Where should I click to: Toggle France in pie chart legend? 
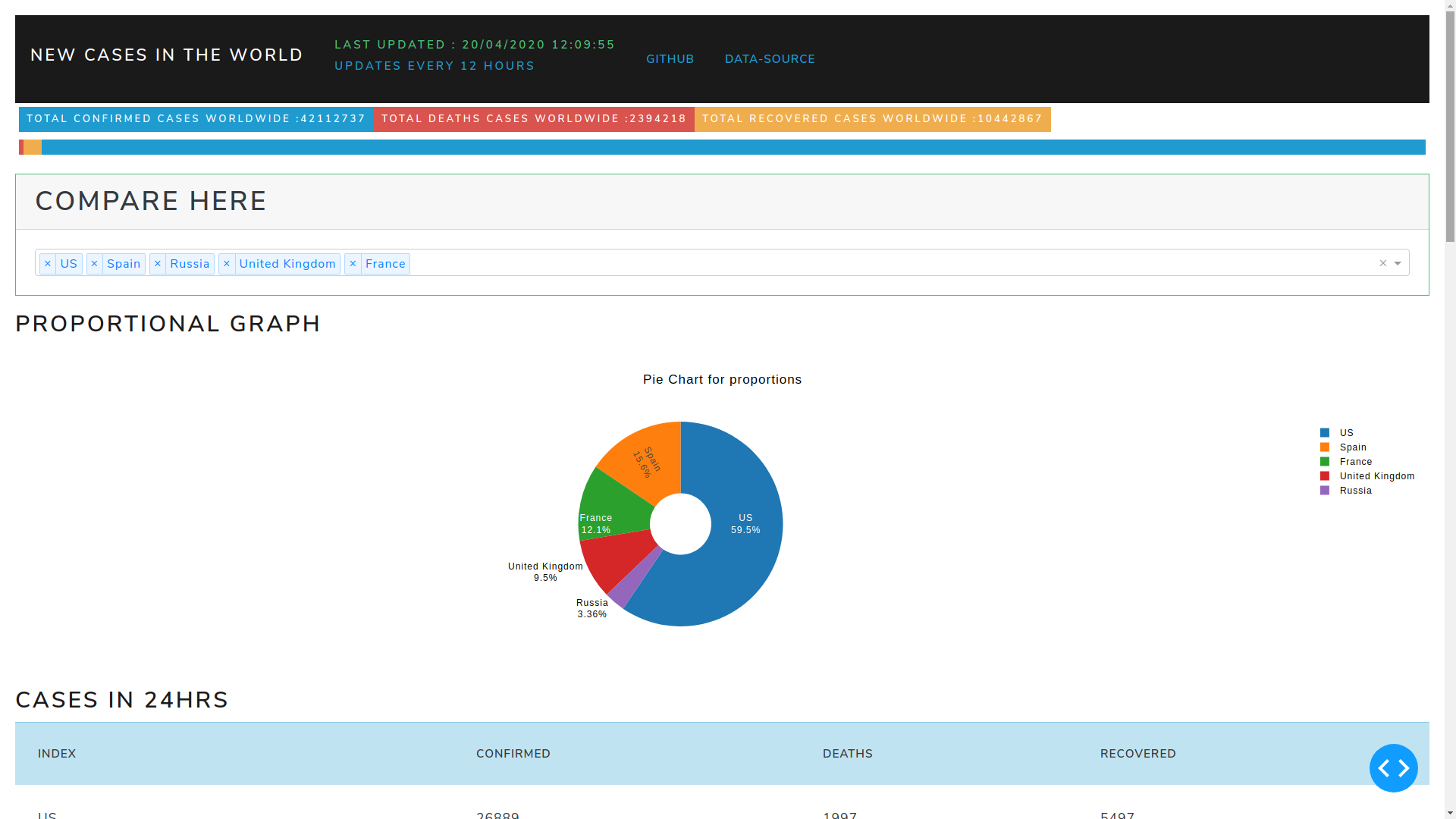(1355, 462)
